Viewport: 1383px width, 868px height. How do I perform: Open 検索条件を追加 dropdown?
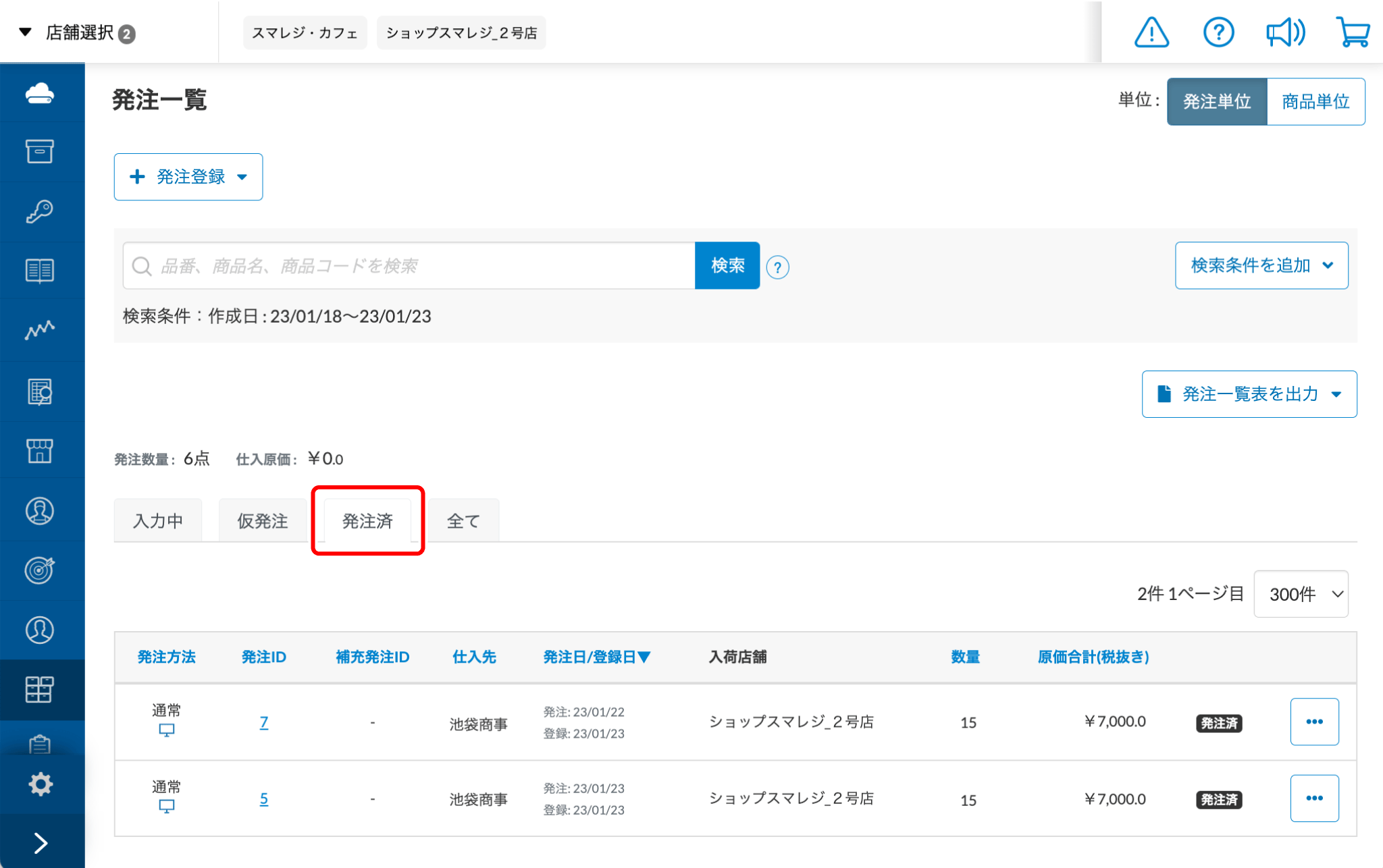pyautogui.click(x=1261, y=266)
